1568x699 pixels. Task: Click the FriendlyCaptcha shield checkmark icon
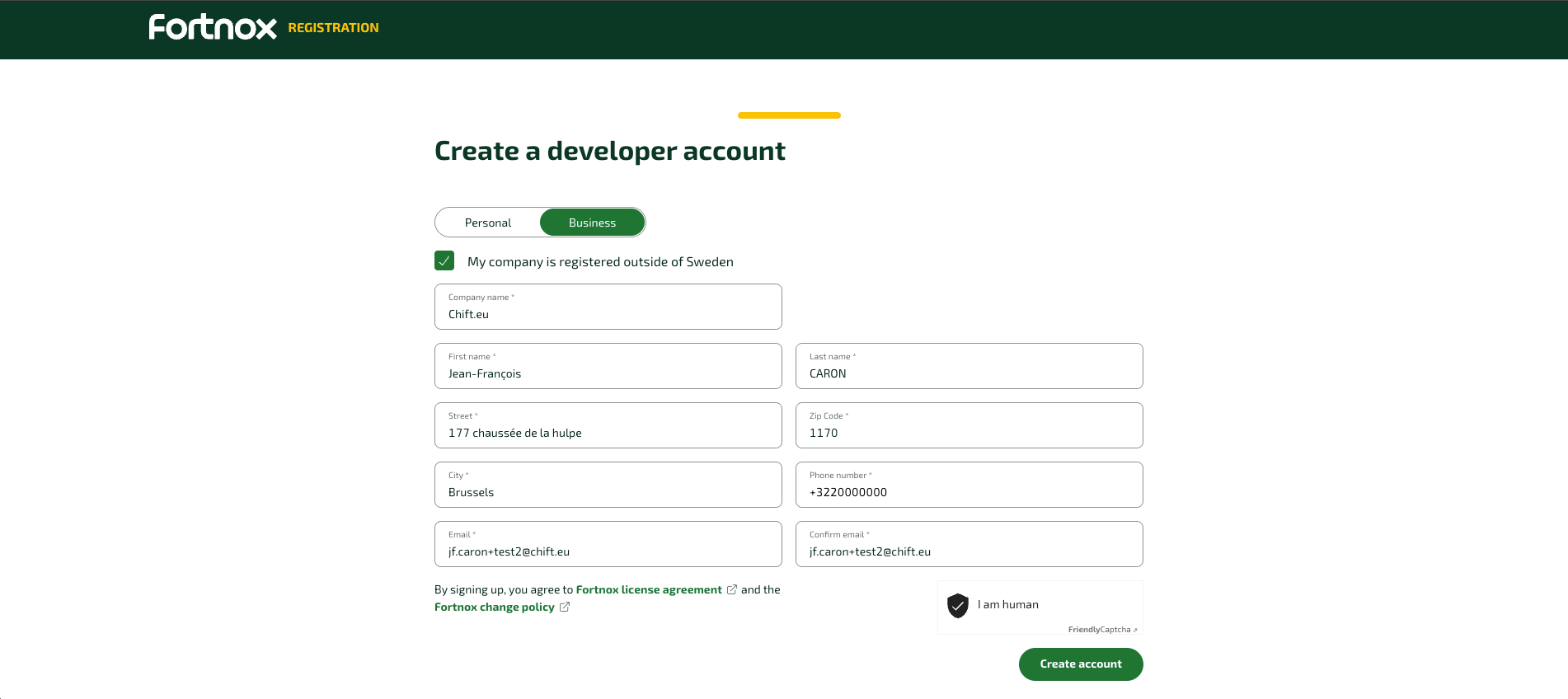957,606
